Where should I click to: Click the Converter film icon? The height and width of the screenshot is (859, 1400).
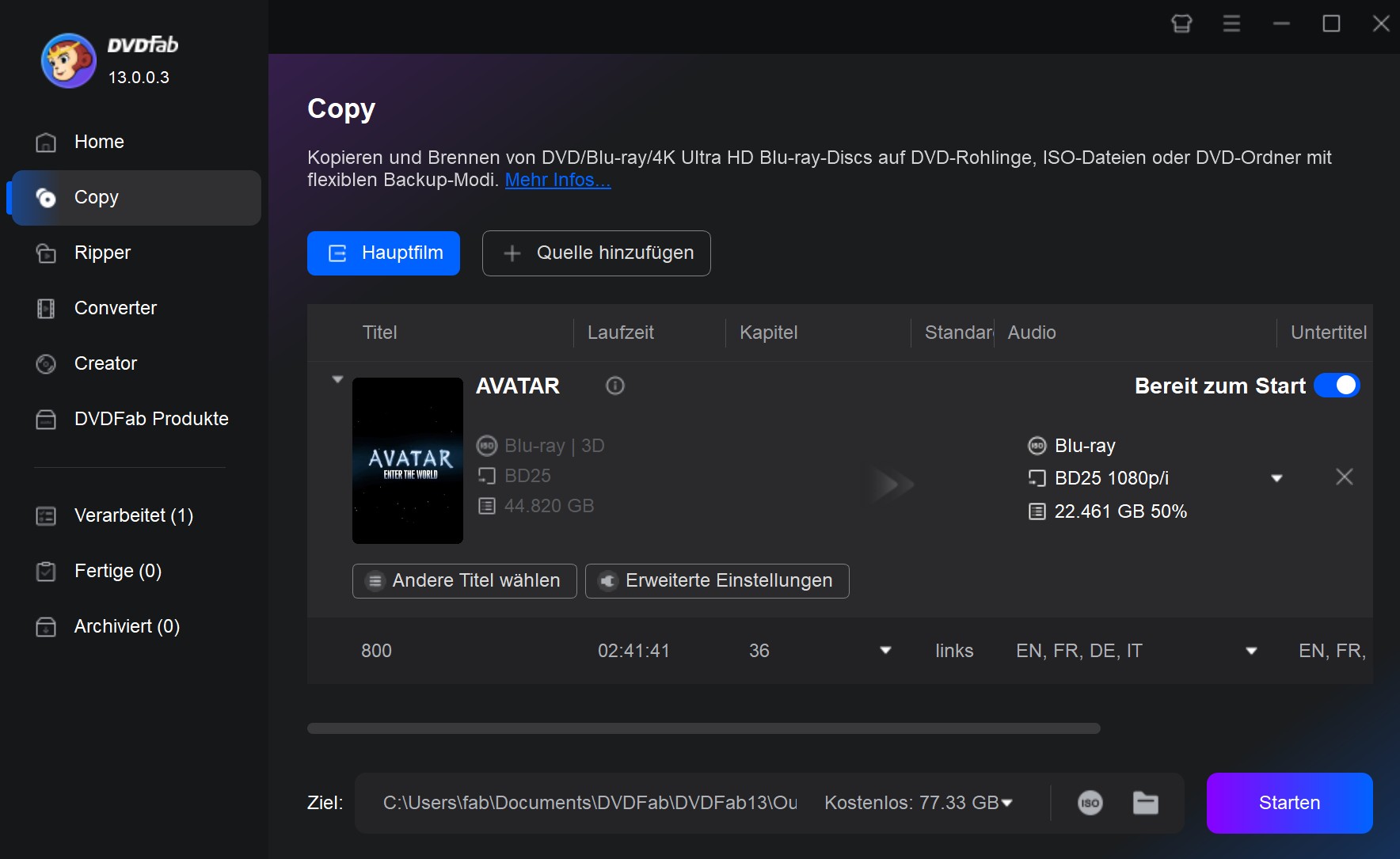(46, 309)
